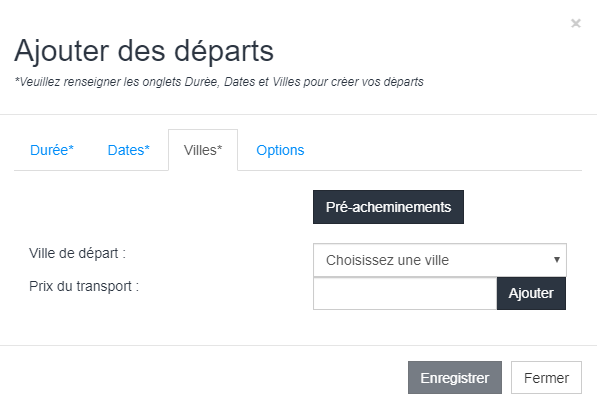This screenshot has width=597, height=409.
Task: Click the city dropdown arrow
Action: tap(557, 260)
